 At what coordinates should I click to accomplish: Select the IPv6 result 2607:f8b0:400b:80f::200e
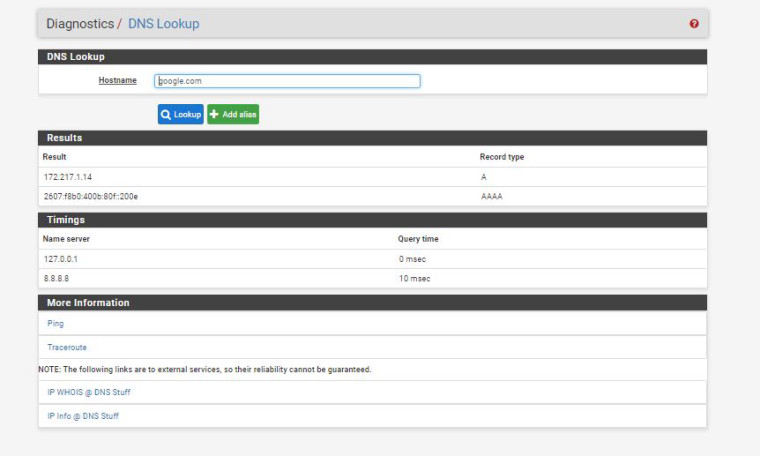(x=91, y=196)
